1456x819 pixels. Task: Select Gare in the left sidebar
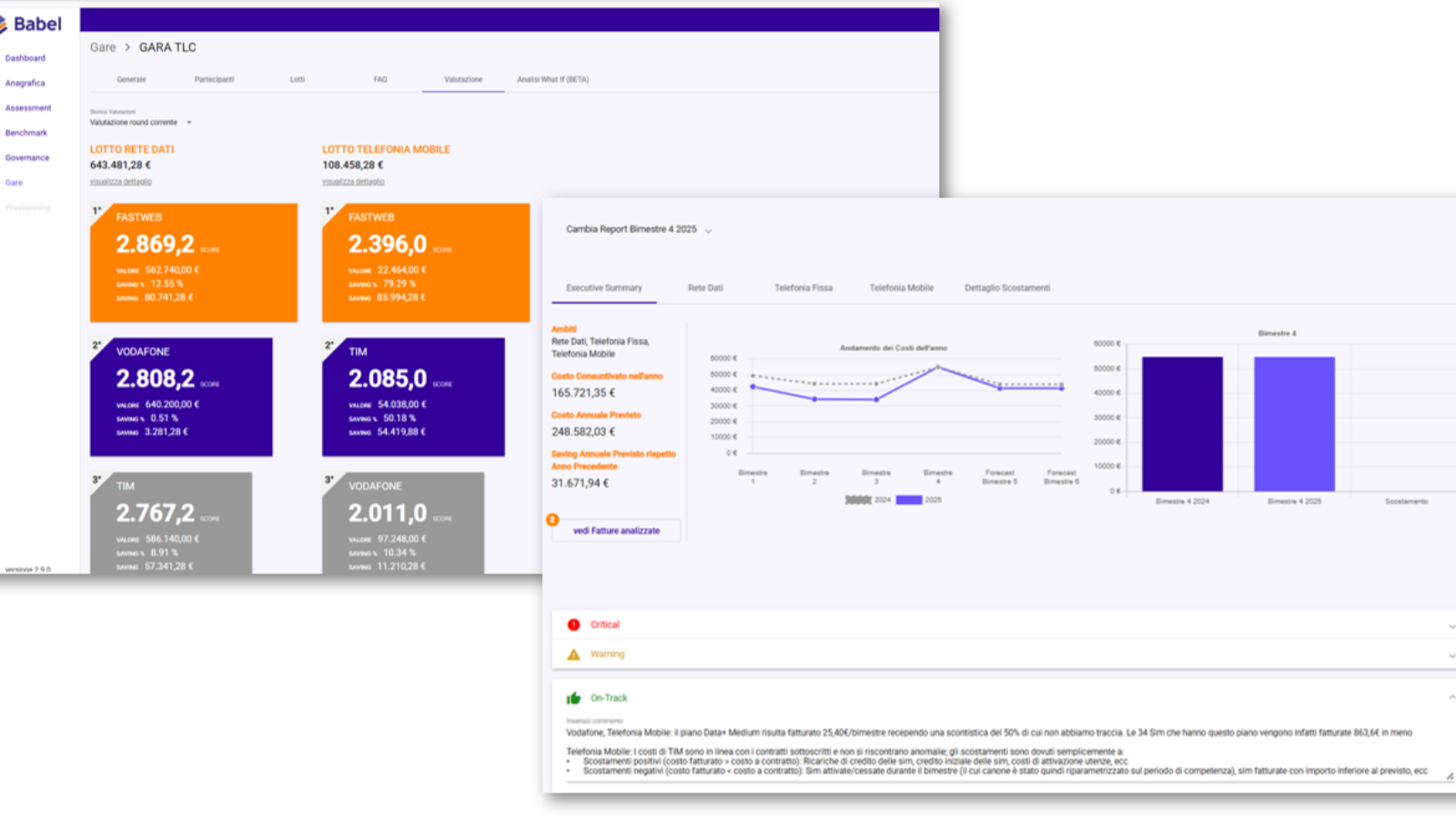tap(14, 183)
